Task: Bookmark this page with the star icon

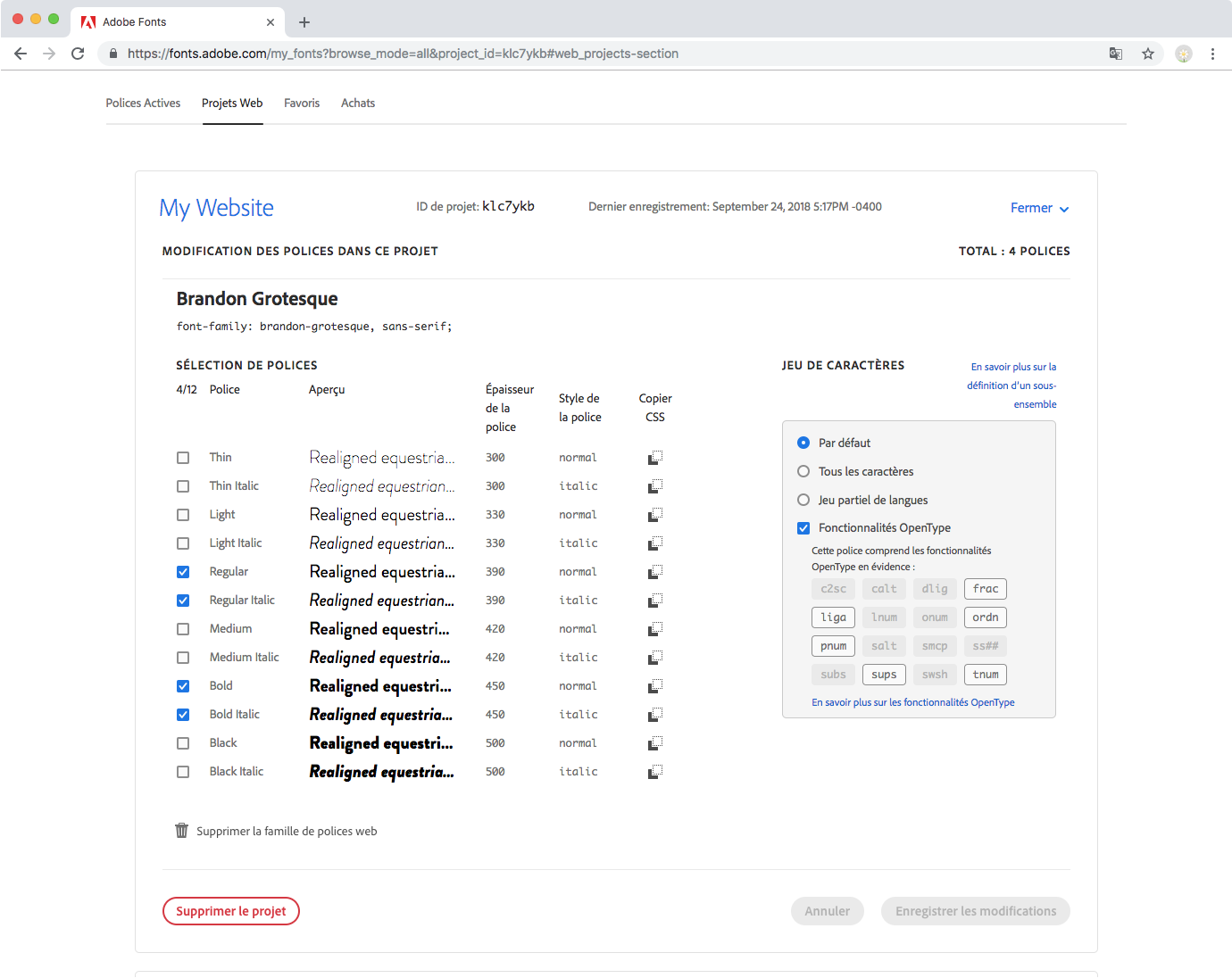Action: click(x=1148, y=54)
